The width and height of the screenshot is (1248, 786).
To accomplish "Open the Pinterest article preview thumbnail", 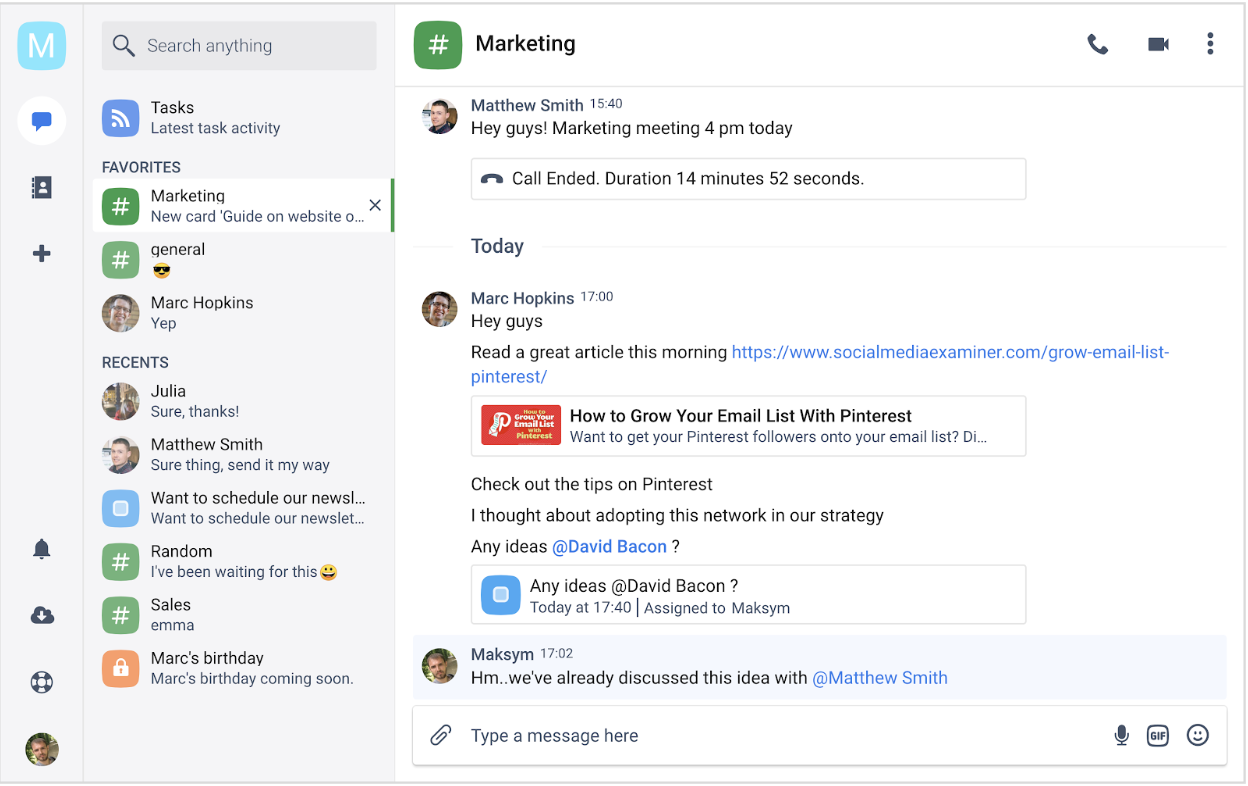I will 520,425.
